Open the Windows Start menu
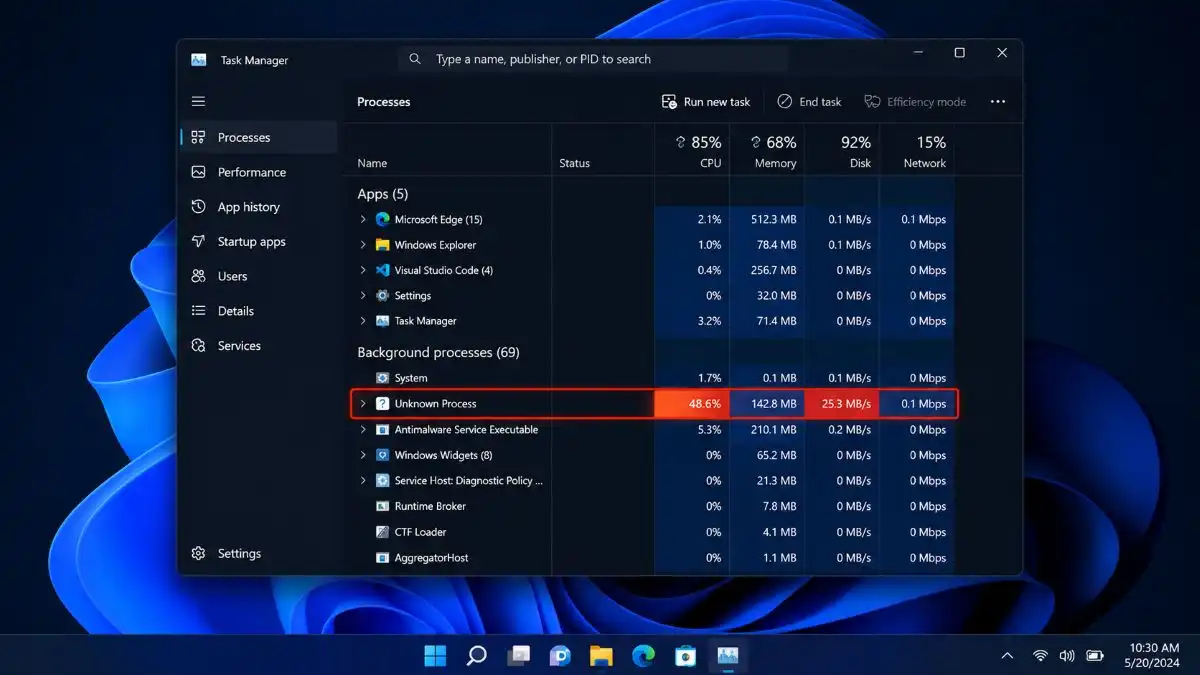1200x675 pixels. click(435, 656)
